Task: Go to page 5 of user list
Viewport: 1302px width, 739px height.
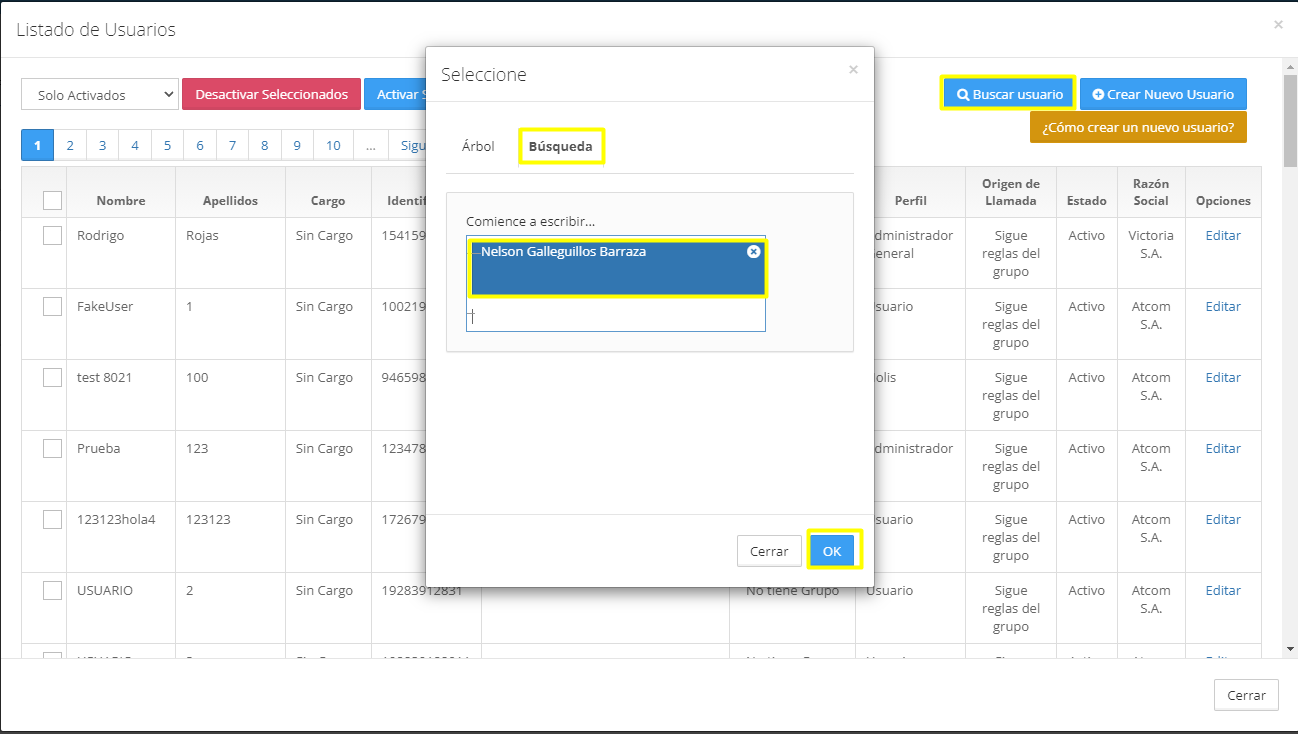Action: 167,145
